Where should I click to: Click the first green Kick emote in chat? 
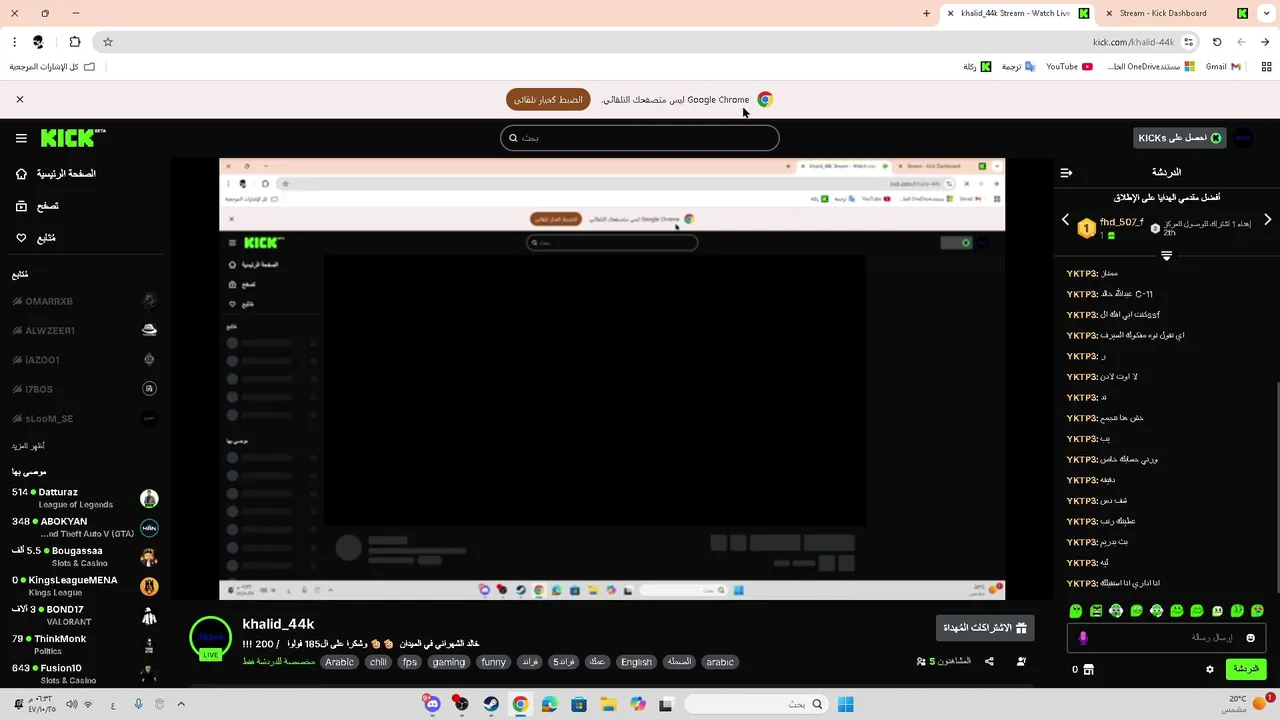pos(1076,610)
